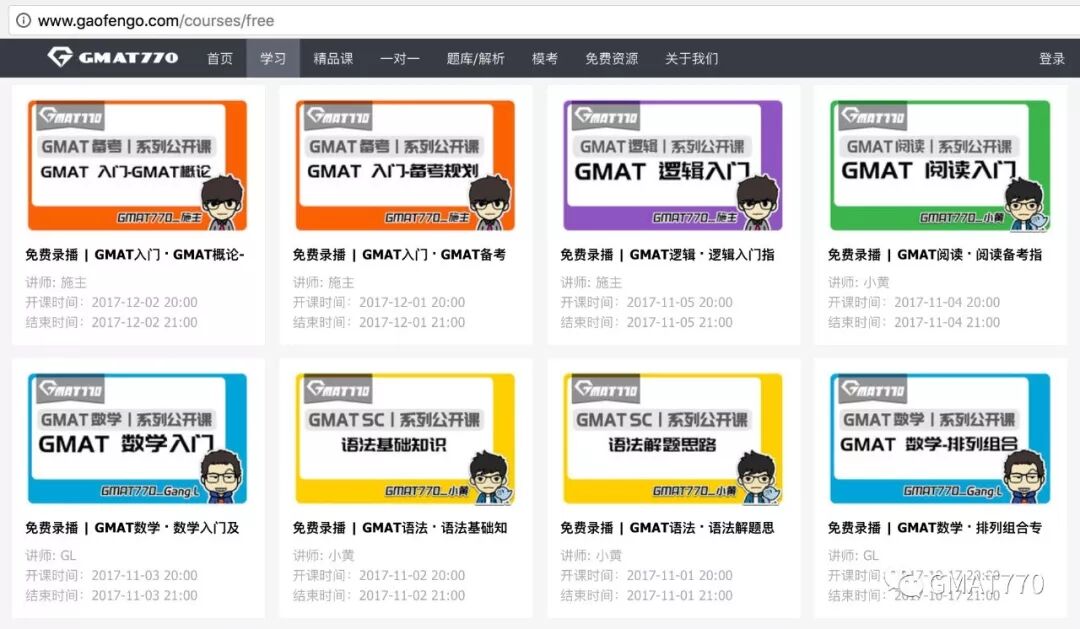Click title 免费录播 | GMAT数学 · 数学入门及
Viewport: 1080px width, 629px height.
tap(132, 528)
